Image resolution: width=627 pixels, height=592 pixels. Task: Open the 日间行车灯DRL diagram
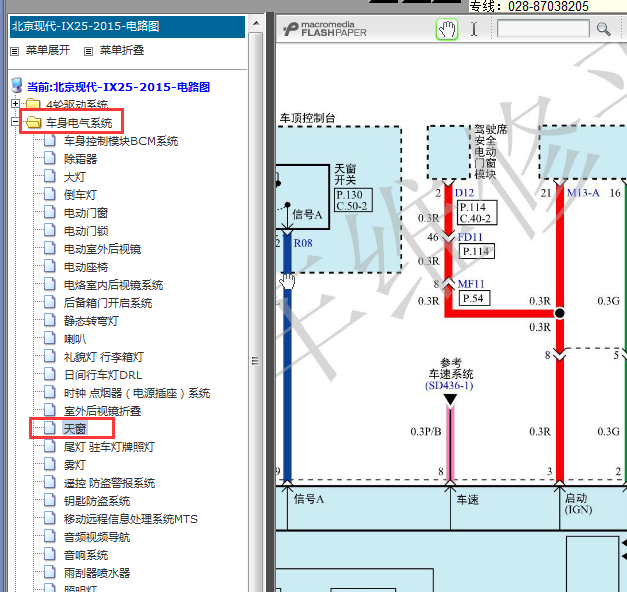click(103, 375)
